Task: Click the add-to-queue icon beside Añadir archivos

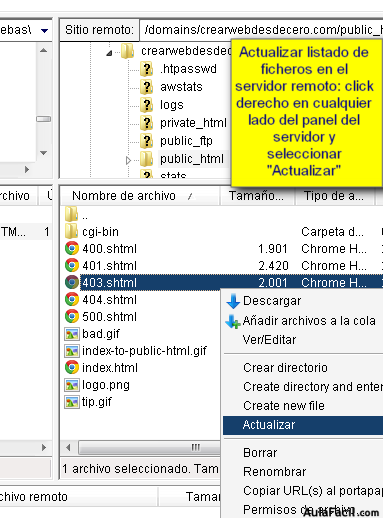Action: [233, 321]
